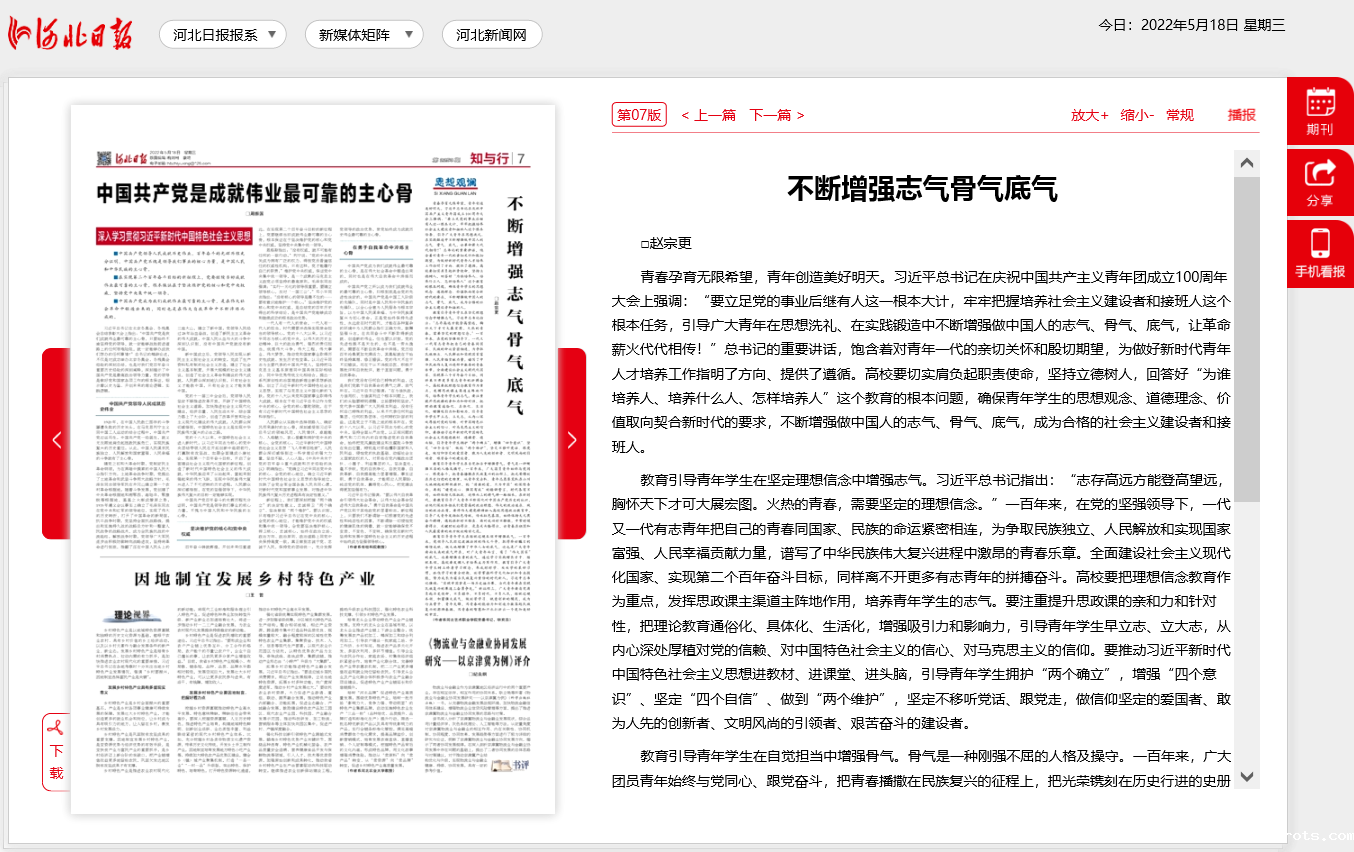Image resolution: width=1354 pixels, height=852 pixels.
Task: Download the page PDF via 下载 icon
Action: tap(56, 751)
